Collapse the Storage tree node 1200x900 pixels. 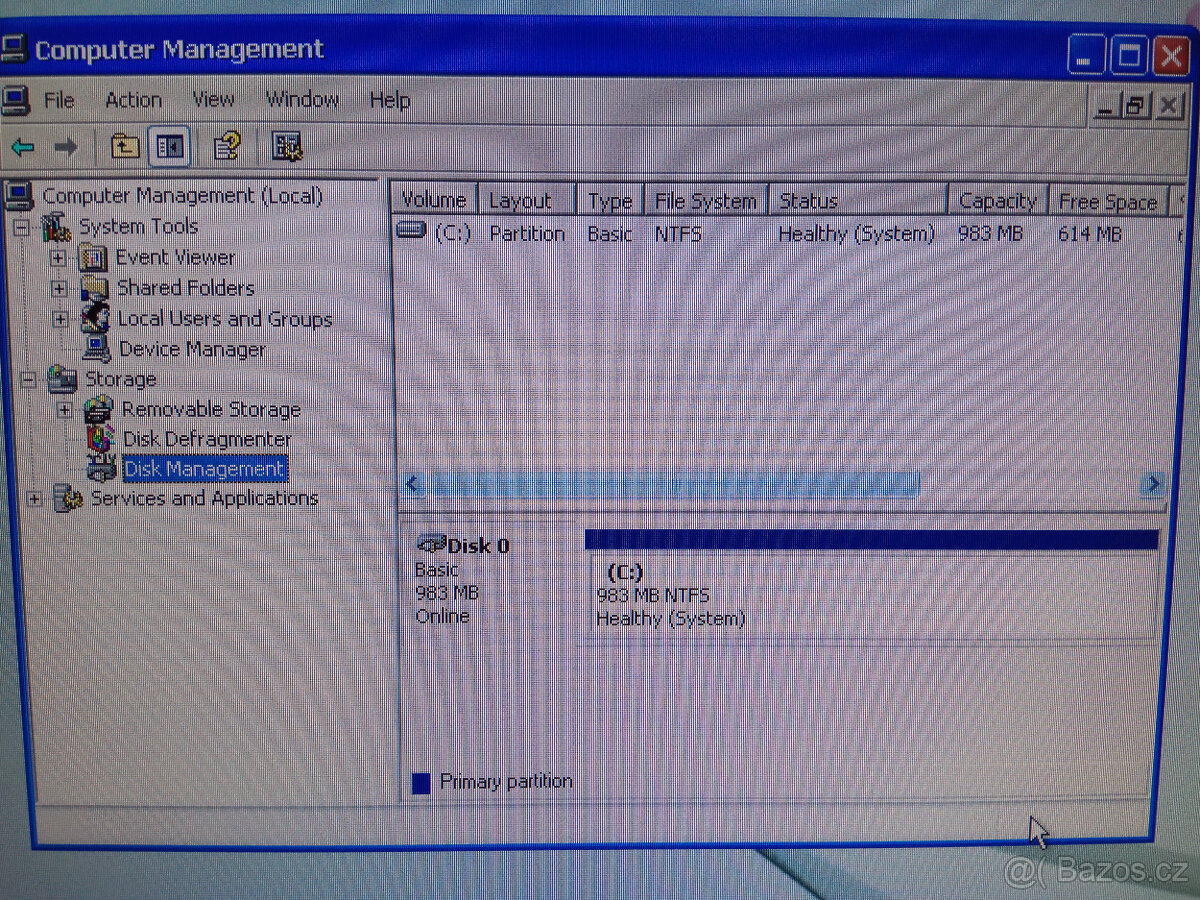[28, 380]
